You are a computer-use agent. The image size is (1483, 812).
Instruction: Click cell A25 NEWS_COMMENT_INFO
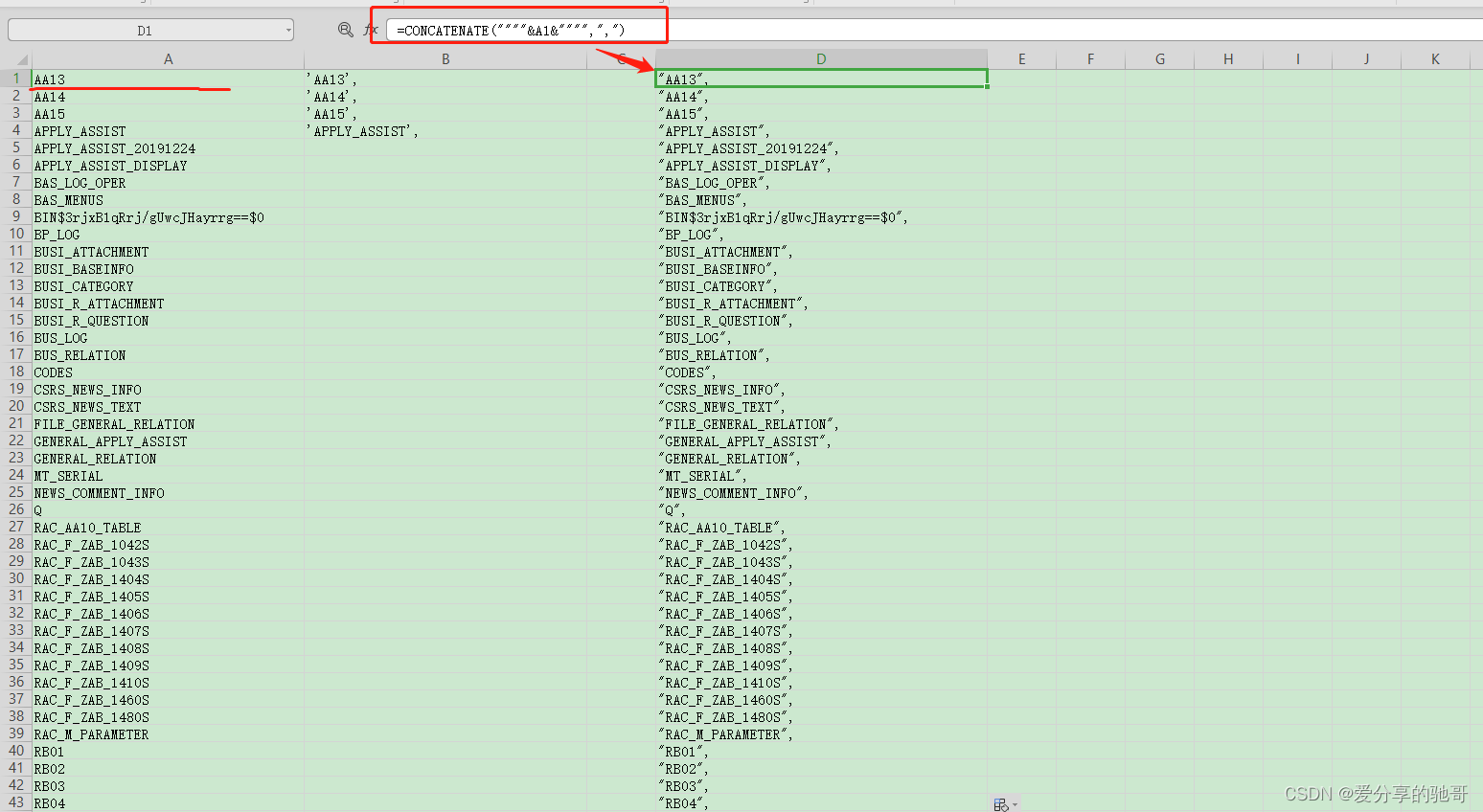(169, 493)
